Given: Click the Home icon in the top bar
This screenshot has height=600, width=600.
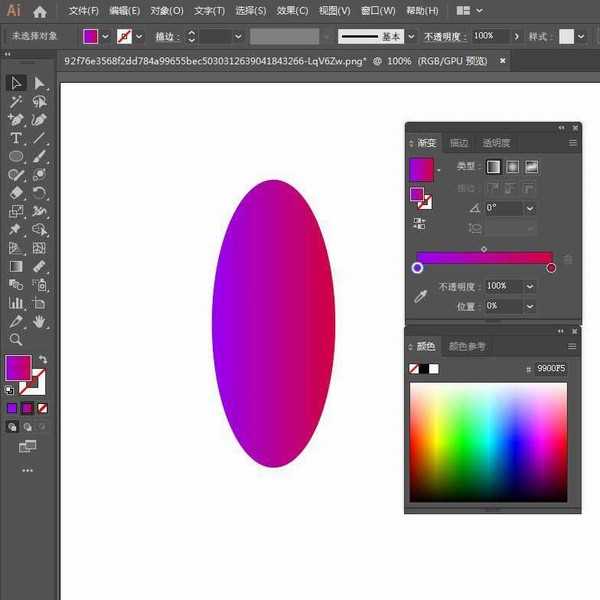Looking at the screenshot, I should click(x=40, y=11).
